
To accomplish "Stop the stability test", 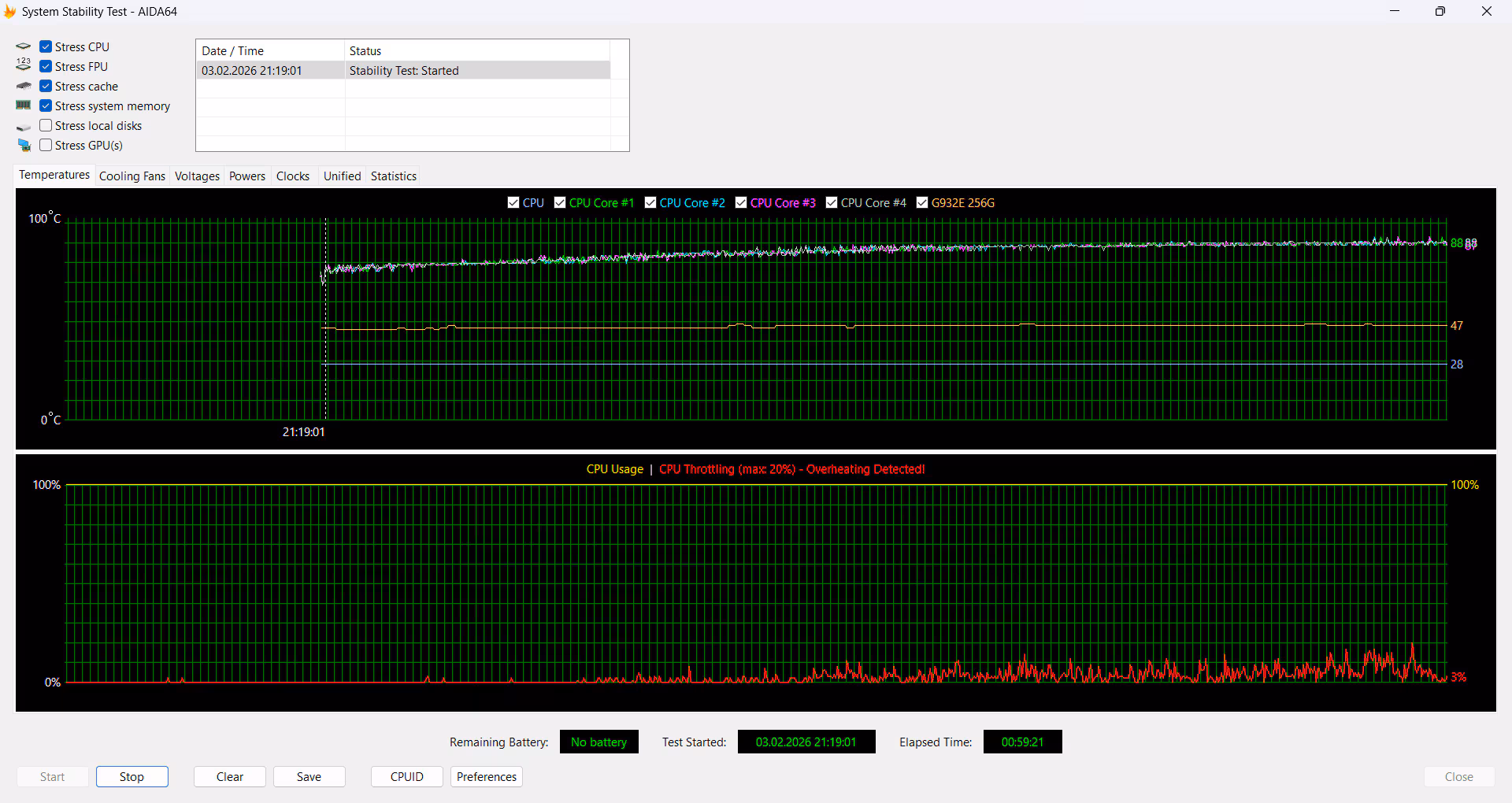I will (132, 777).
